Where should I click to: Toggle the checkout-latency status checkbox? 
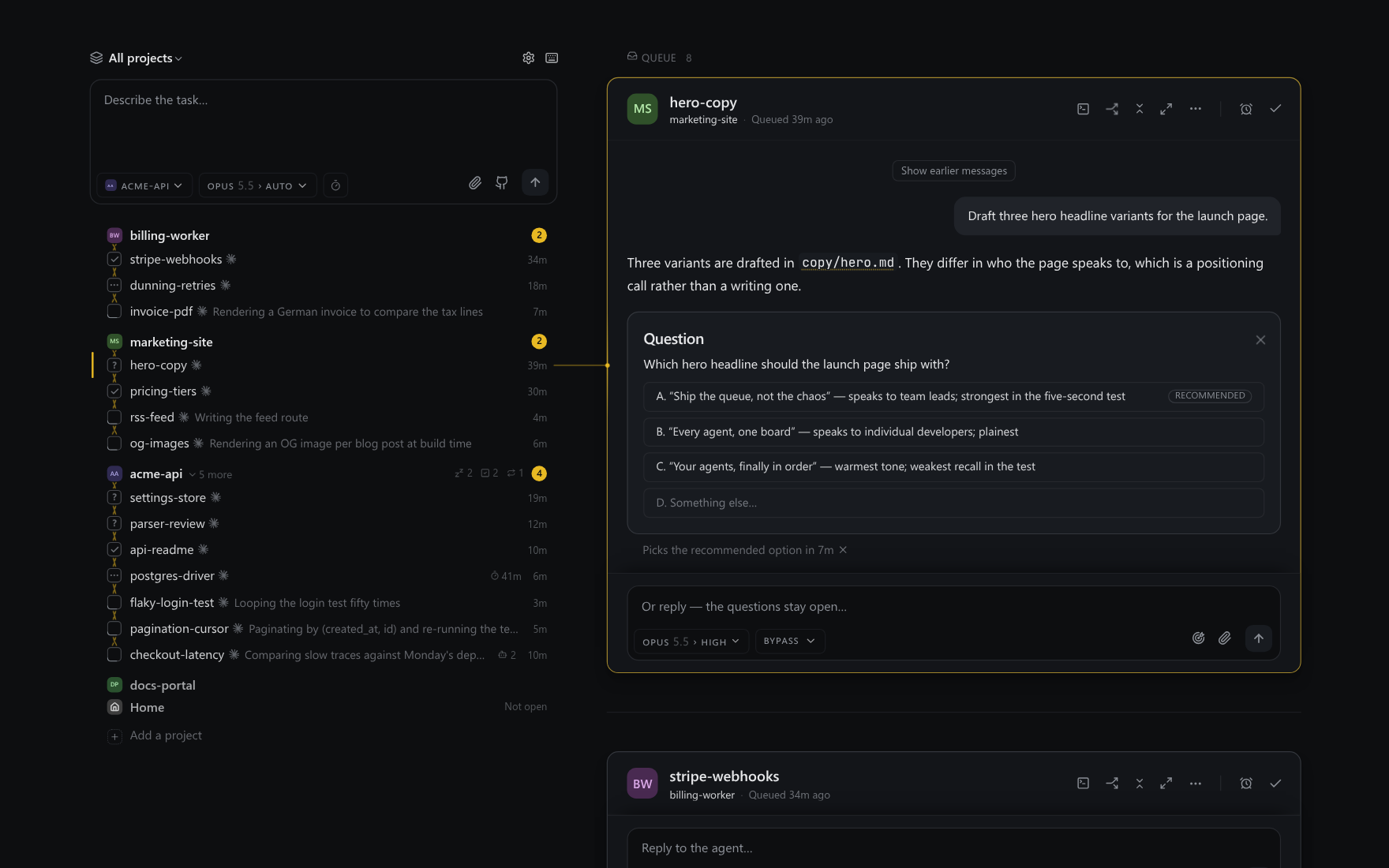(x=114, y=655)
